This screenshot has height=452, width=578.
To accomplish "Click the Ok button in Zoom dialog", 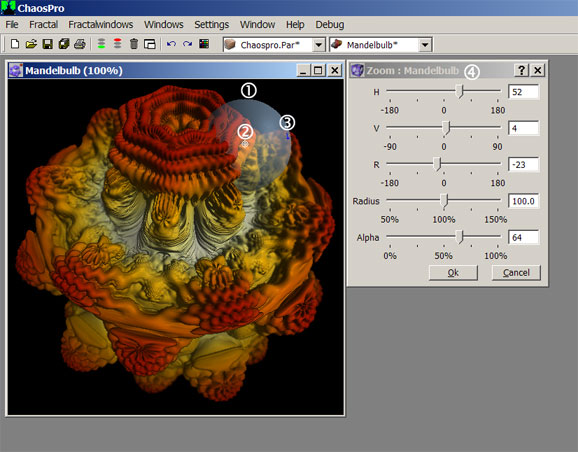I will 453,273.
